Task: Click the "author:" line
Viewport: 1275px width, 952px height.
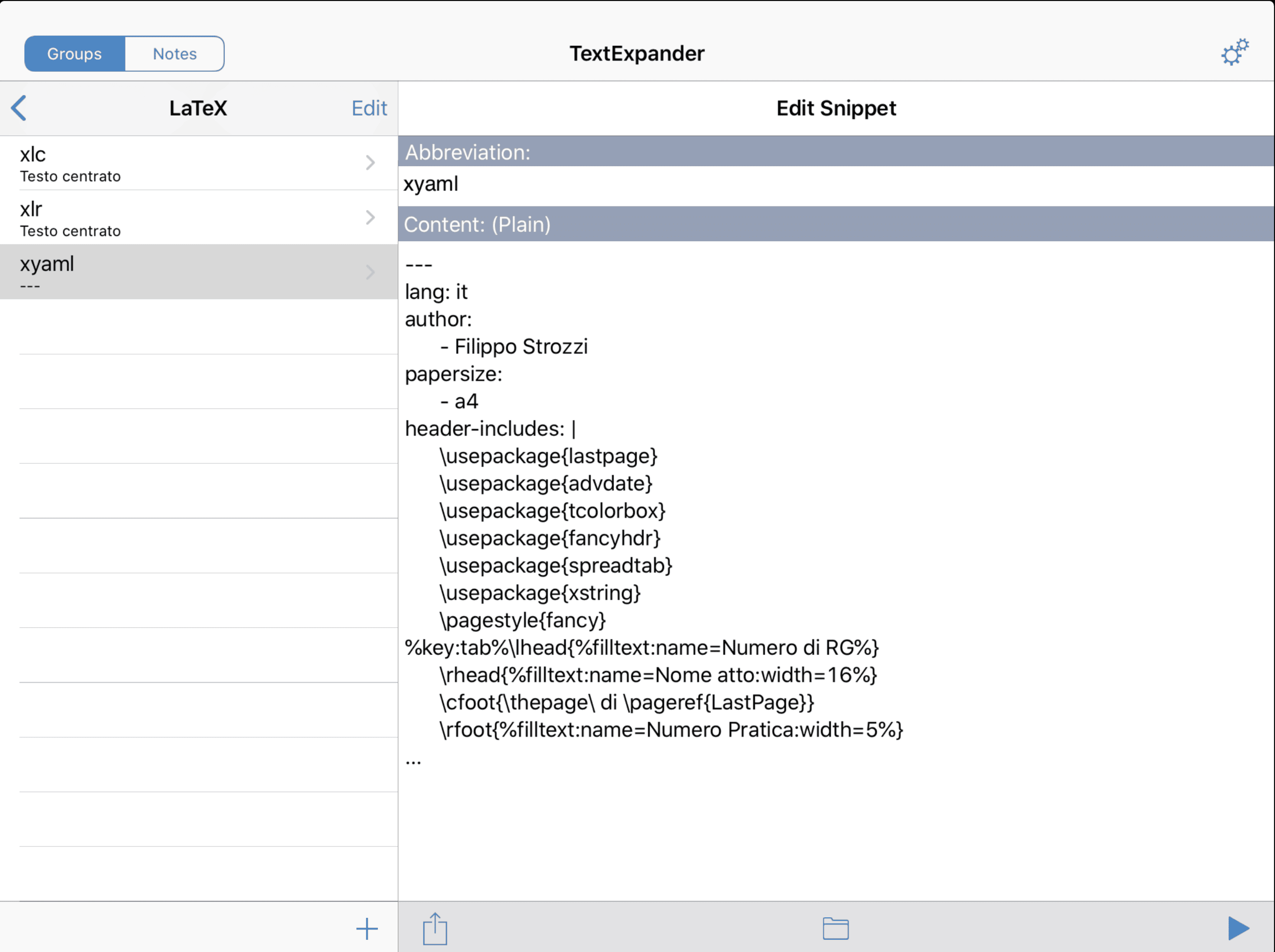Action: click(438, 319)
